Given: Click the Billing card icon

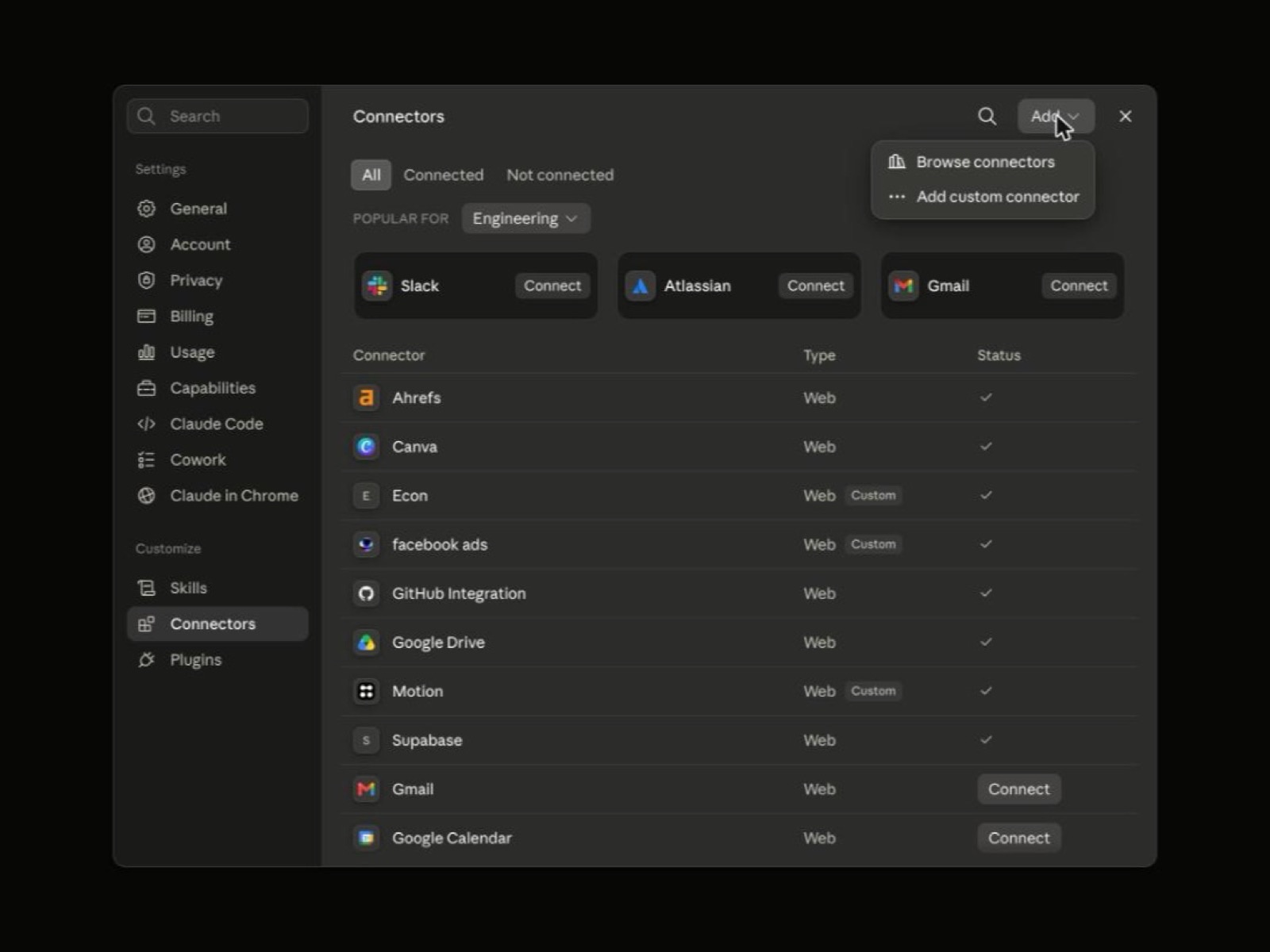Looking at the screenshot, I should click(x=146, y=317).
